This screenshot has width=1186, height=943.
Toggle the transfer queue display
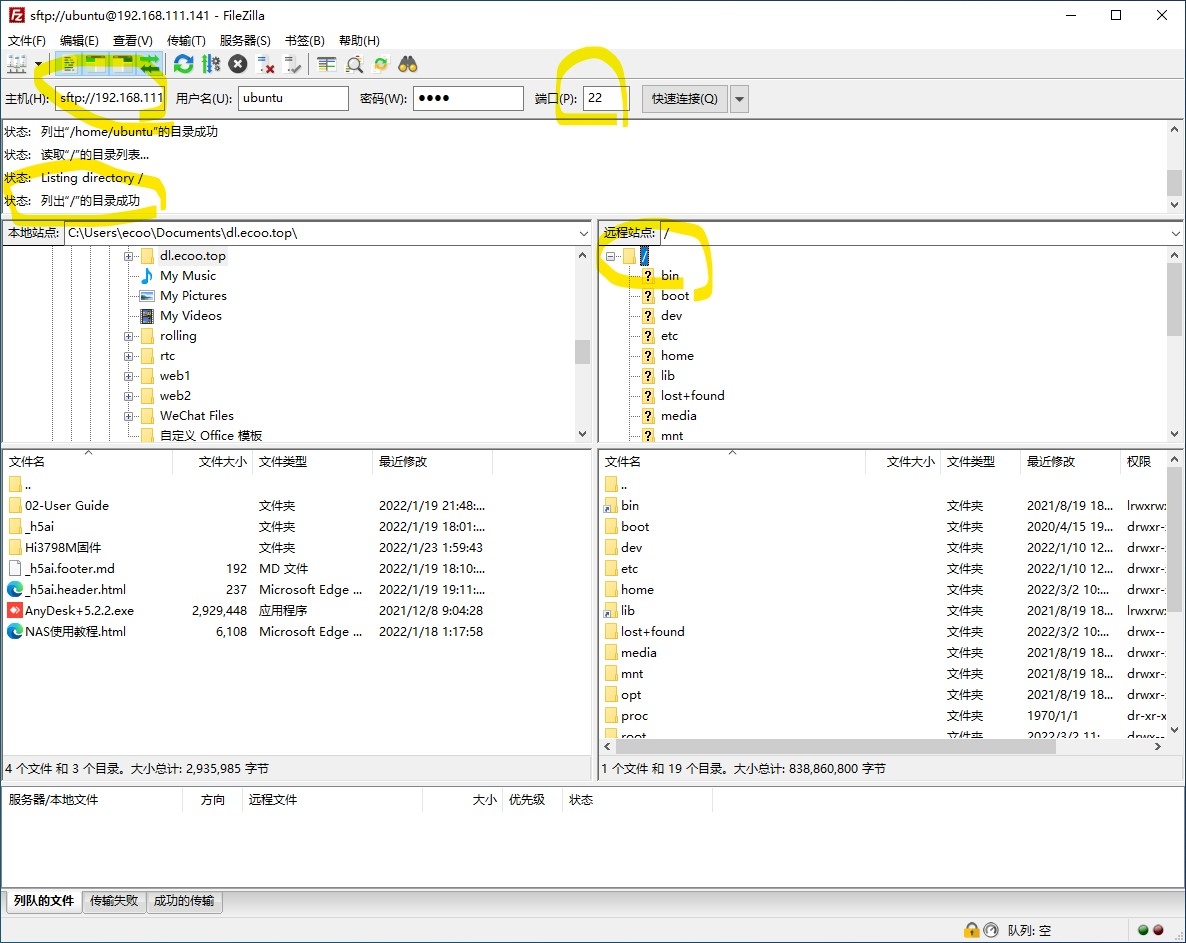click(149, 64)
